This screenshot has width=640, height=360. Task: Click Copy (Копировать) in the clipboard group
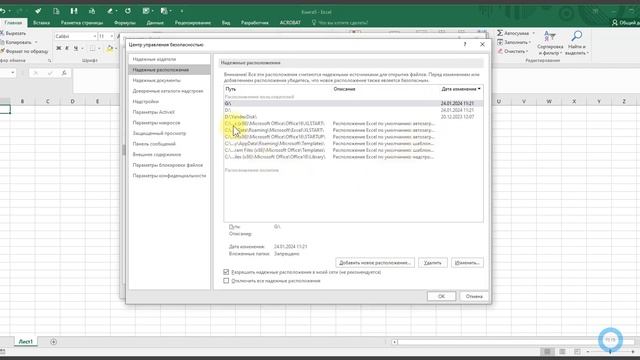tap(18, 42)
